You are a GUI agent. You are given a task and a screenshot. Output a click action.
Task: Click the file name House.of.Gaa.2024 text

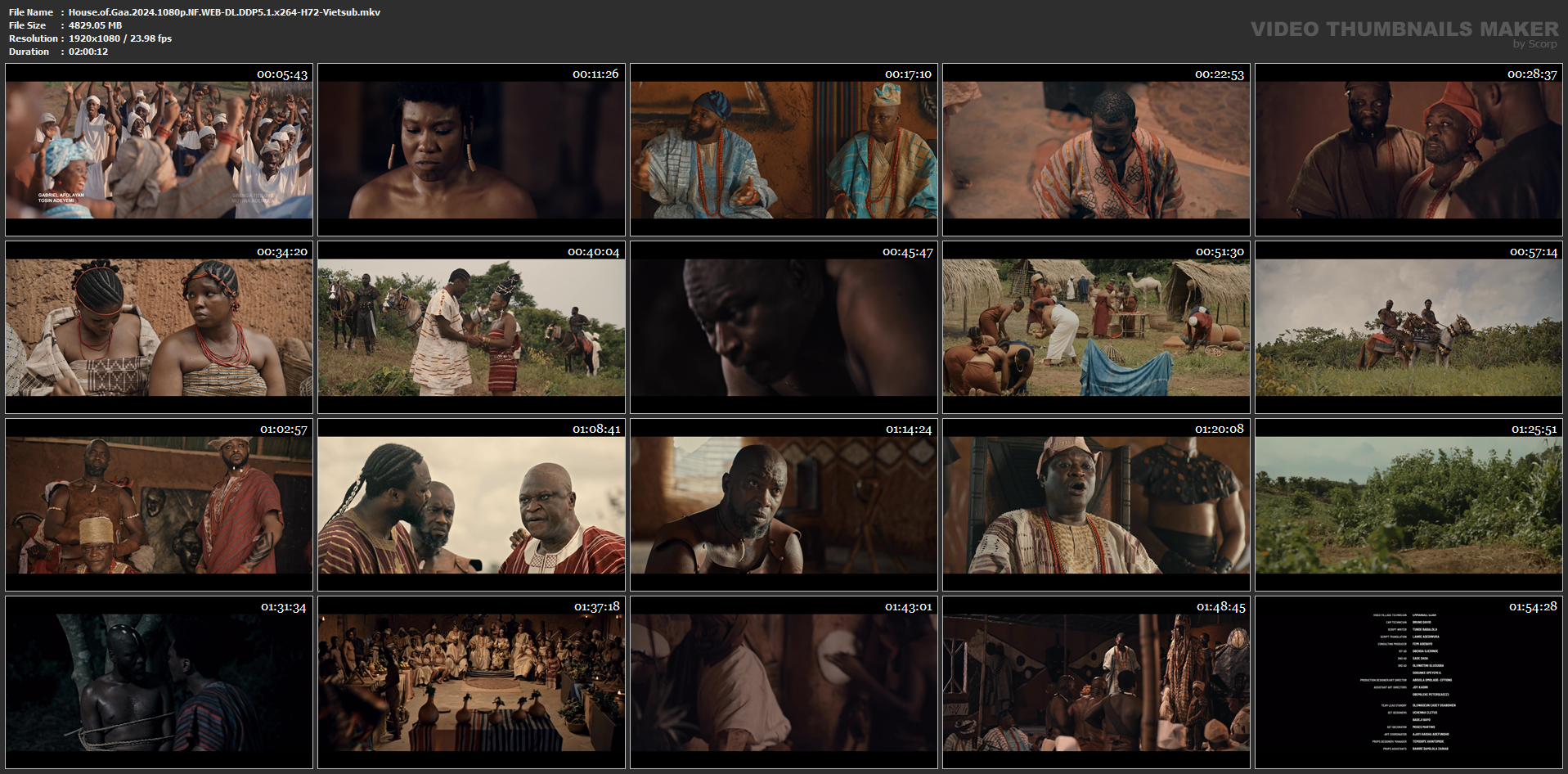(224, 12)
